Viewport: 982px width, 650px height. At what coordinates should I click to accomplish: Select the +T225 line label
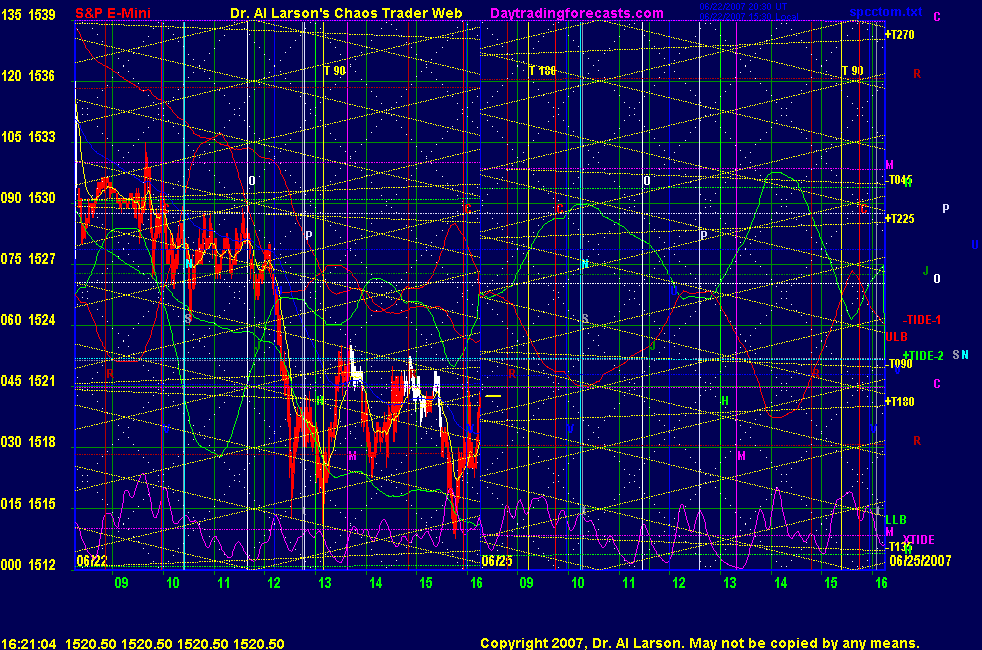[x=899, y=219]
